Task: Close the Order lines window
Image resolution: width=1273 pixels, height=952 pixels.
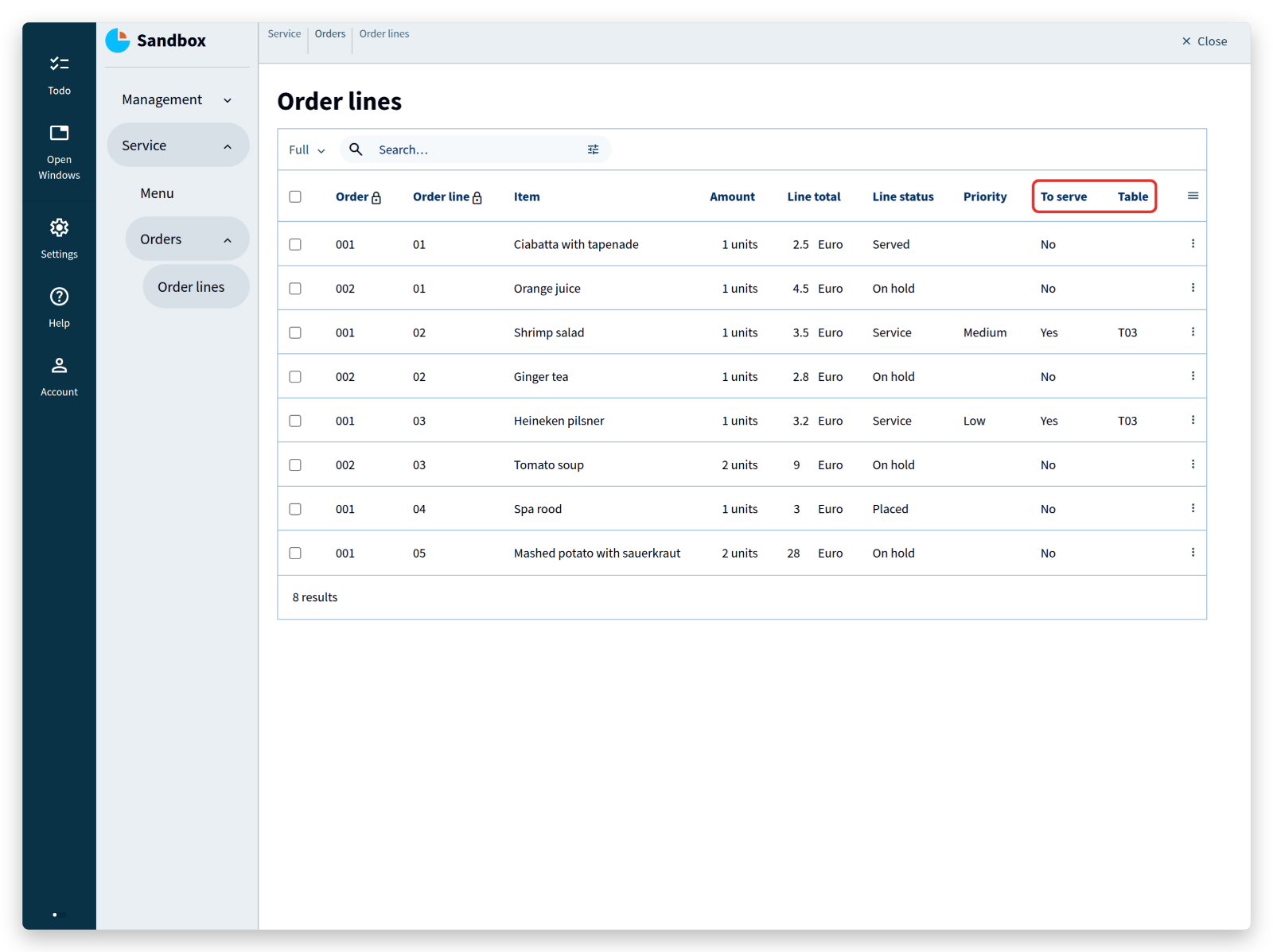Action: pos(1204,41)
